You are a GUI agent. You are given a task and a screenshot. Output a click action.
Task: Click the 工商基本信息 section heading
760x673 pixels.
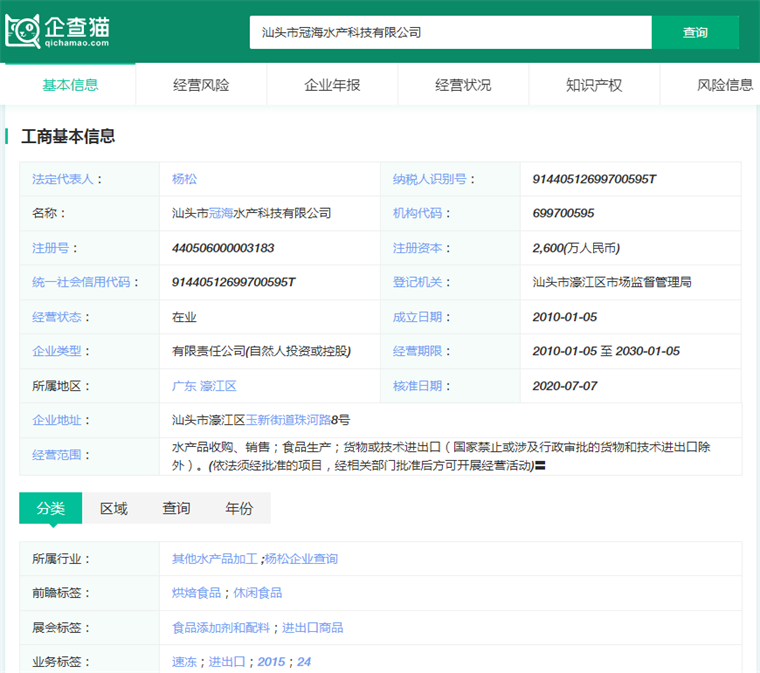tap(68, 136)
